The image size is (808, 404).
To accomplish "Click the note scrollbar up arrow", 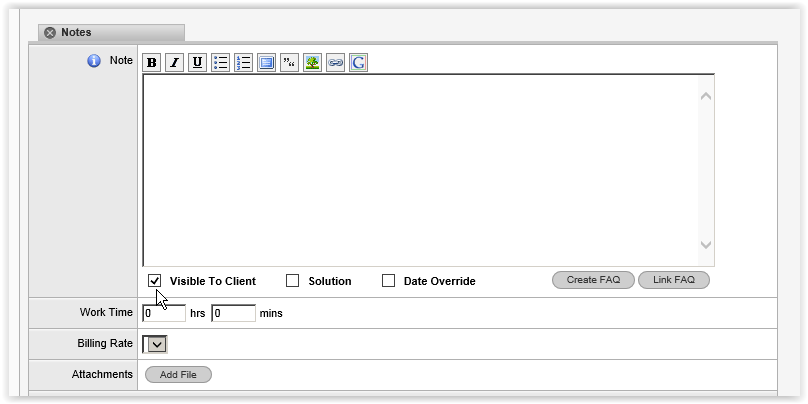I will point(706,96).
